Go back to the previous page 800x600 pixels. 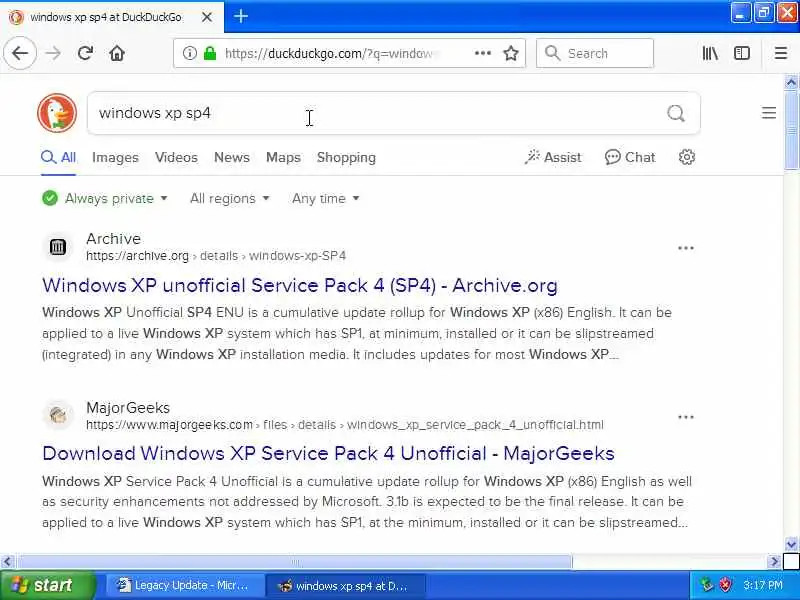(20, 53)
